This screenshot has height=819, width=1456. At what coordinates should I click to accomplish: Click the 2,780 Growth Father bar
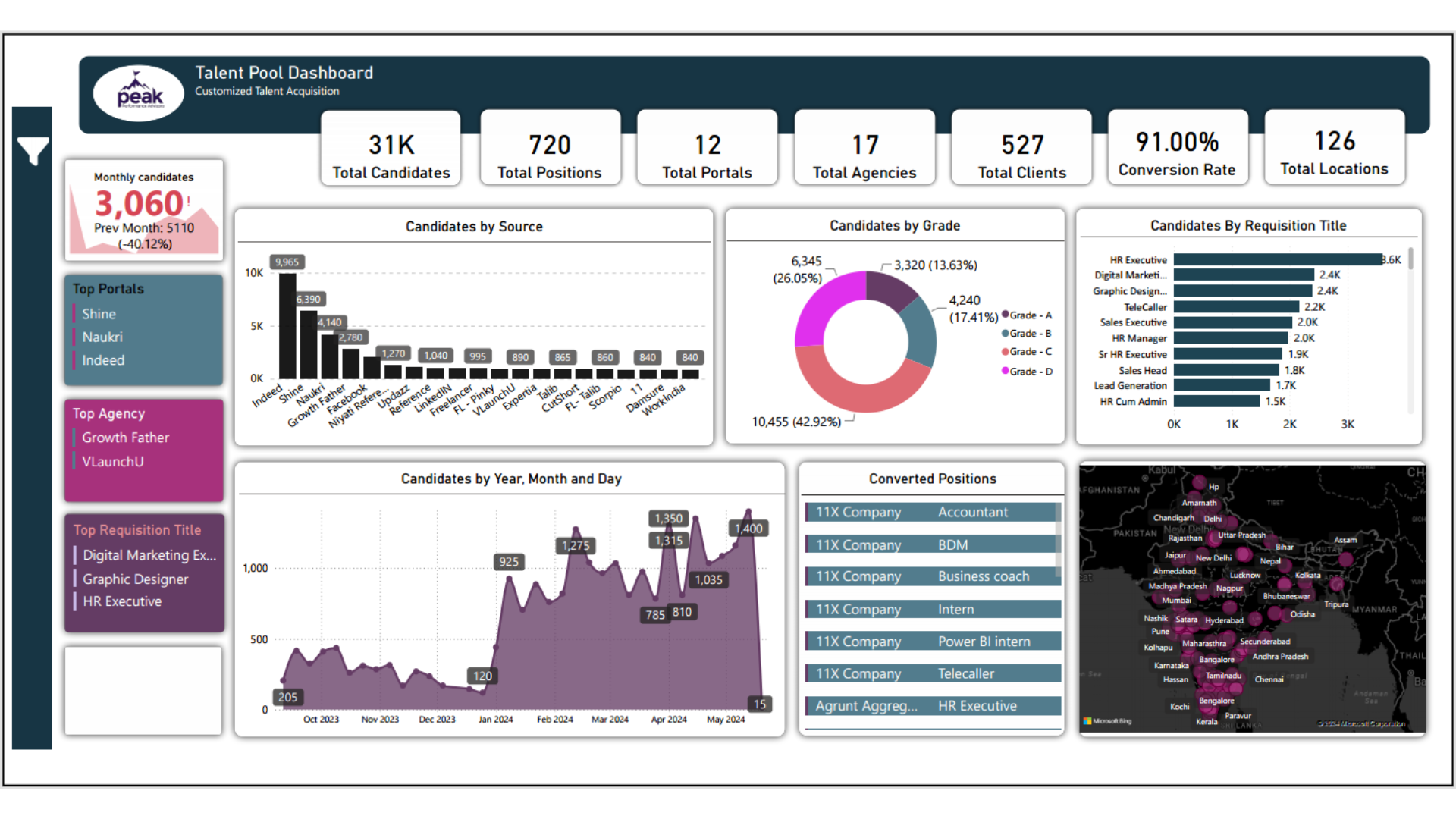point(351,364)
